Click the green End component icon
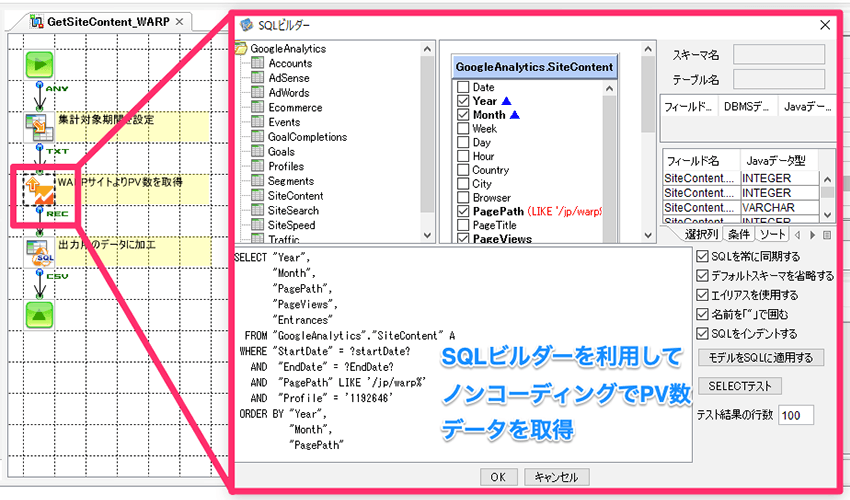Image resolution: width=850 pixels, height=500 pixels. click(x=39, y=315)
